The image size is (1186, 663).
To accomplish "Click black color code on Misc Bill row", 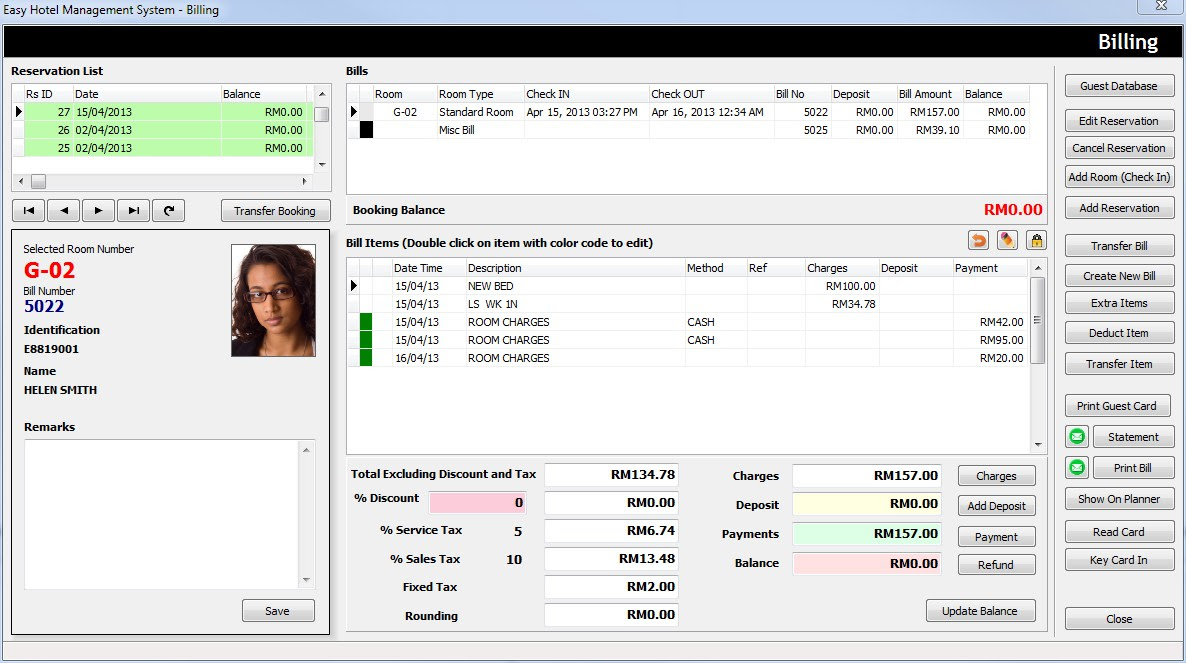I will coord(366,130).
